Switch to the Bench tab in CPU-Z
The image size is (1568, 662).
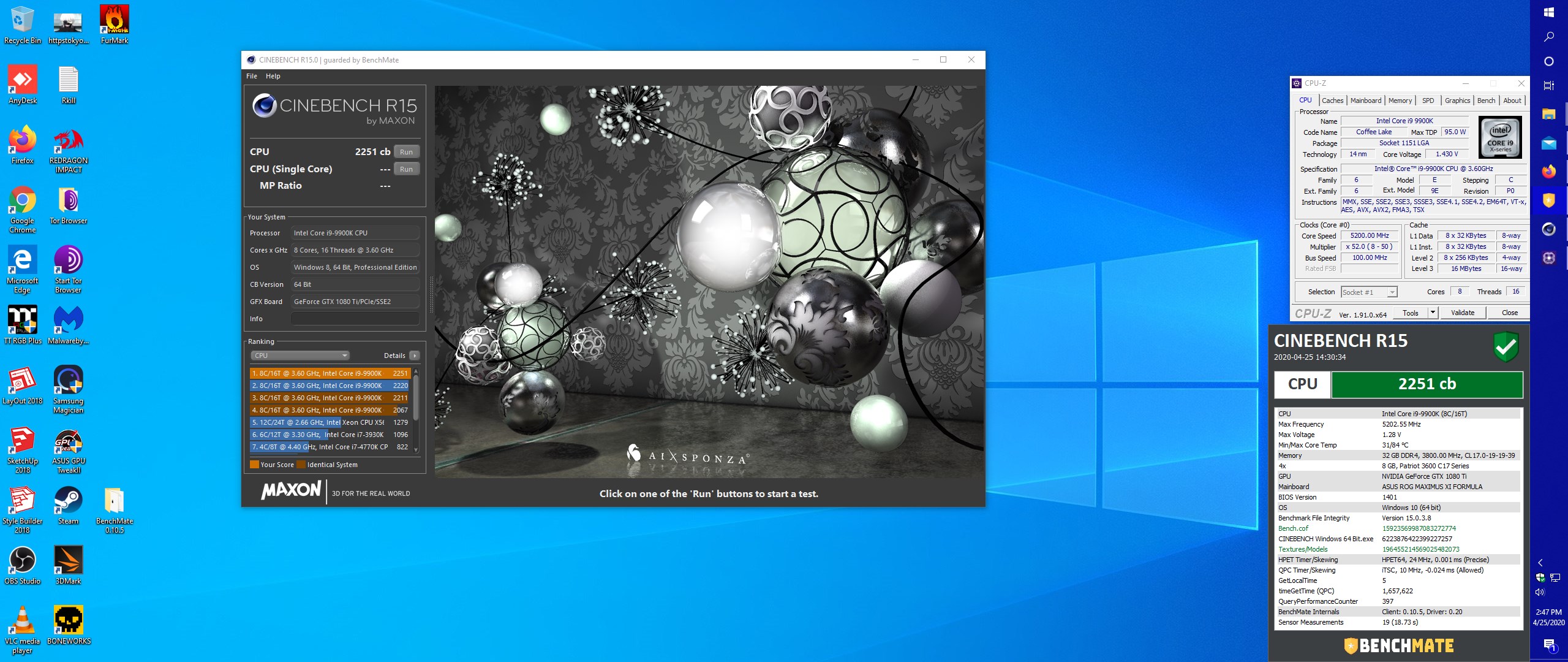(x=1486, y=101)
